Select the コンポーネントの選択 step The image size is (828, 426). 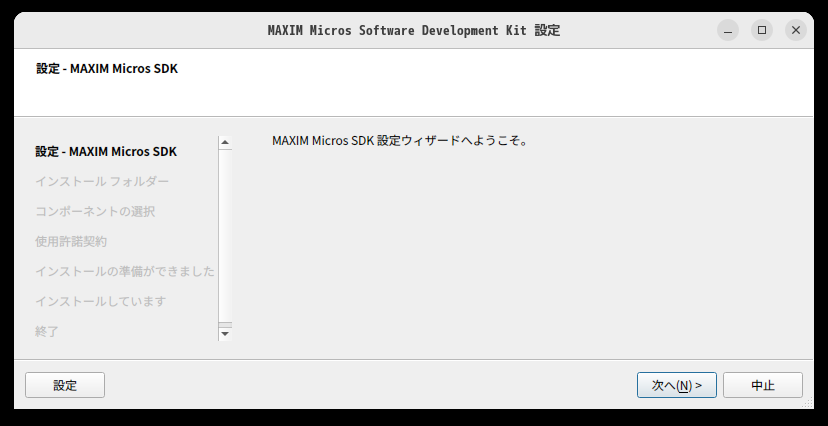click(x=95, y=212)
